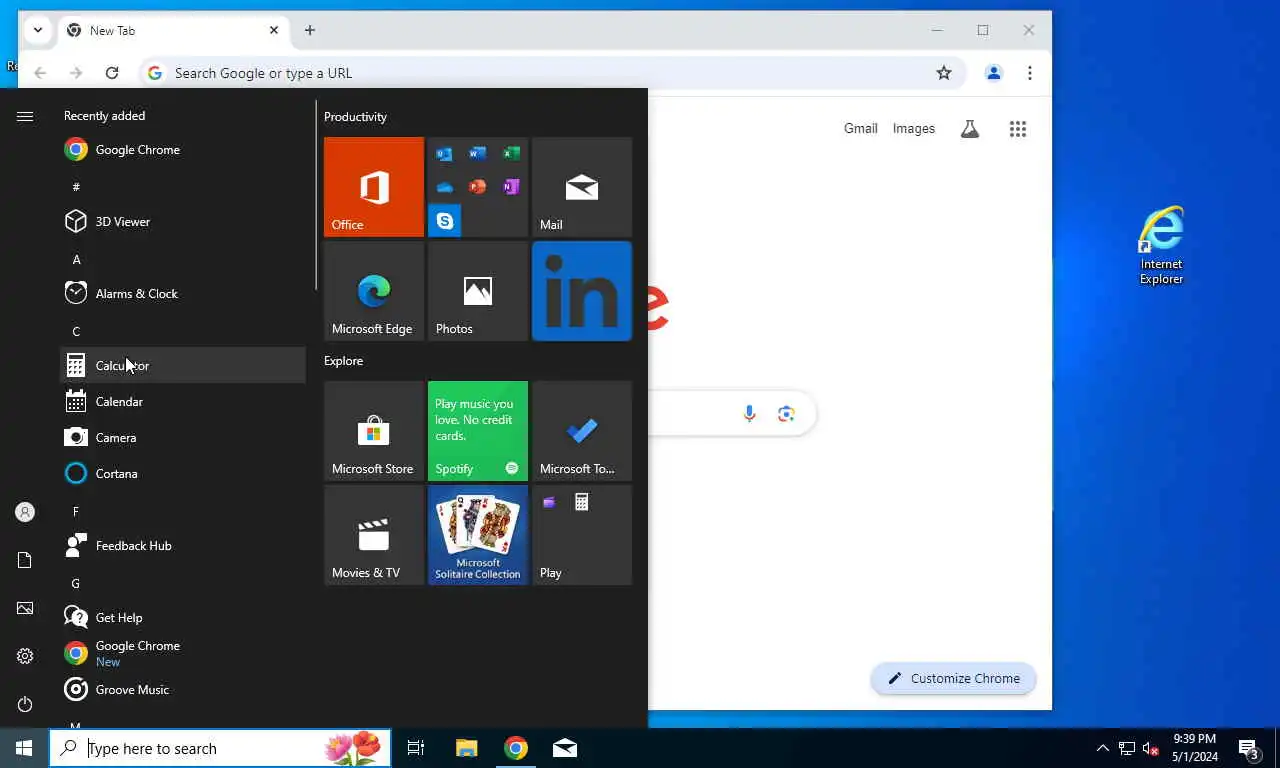
Task: Open the Power options button
Action: point(25,704)
